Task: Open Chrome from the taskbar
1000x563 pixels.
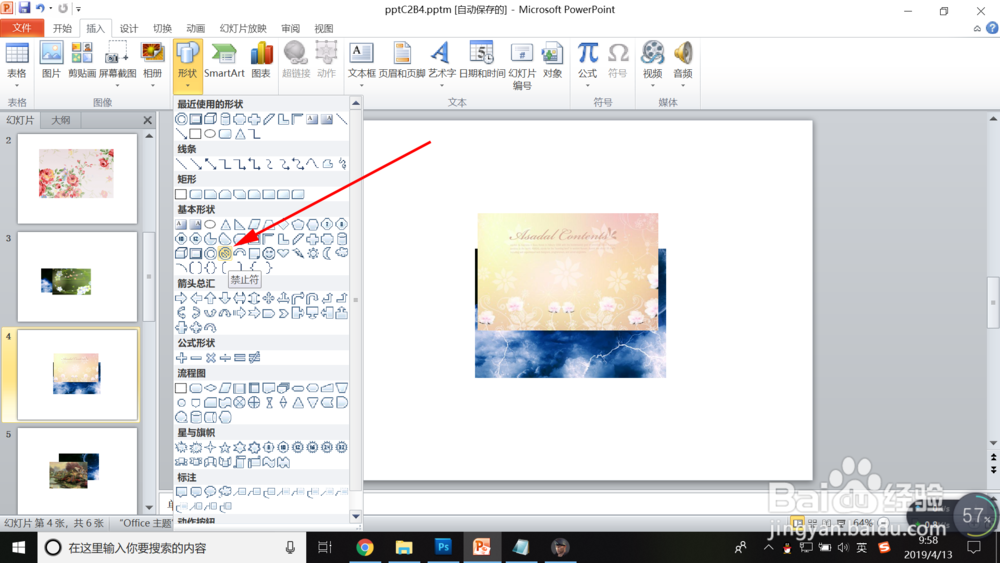Action: tap(365, 547)
